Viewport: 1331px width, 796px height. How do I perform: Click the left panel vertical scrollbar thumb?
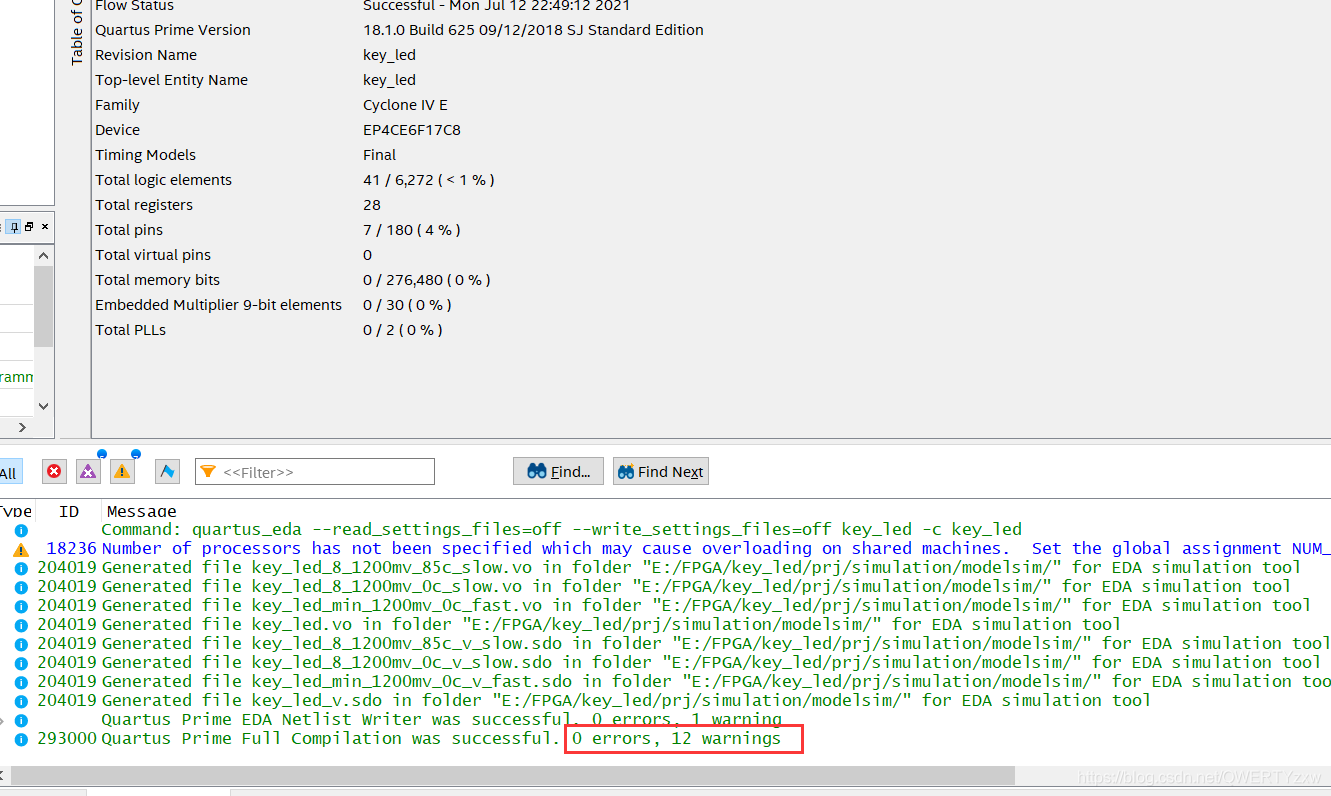coord(43,307)
